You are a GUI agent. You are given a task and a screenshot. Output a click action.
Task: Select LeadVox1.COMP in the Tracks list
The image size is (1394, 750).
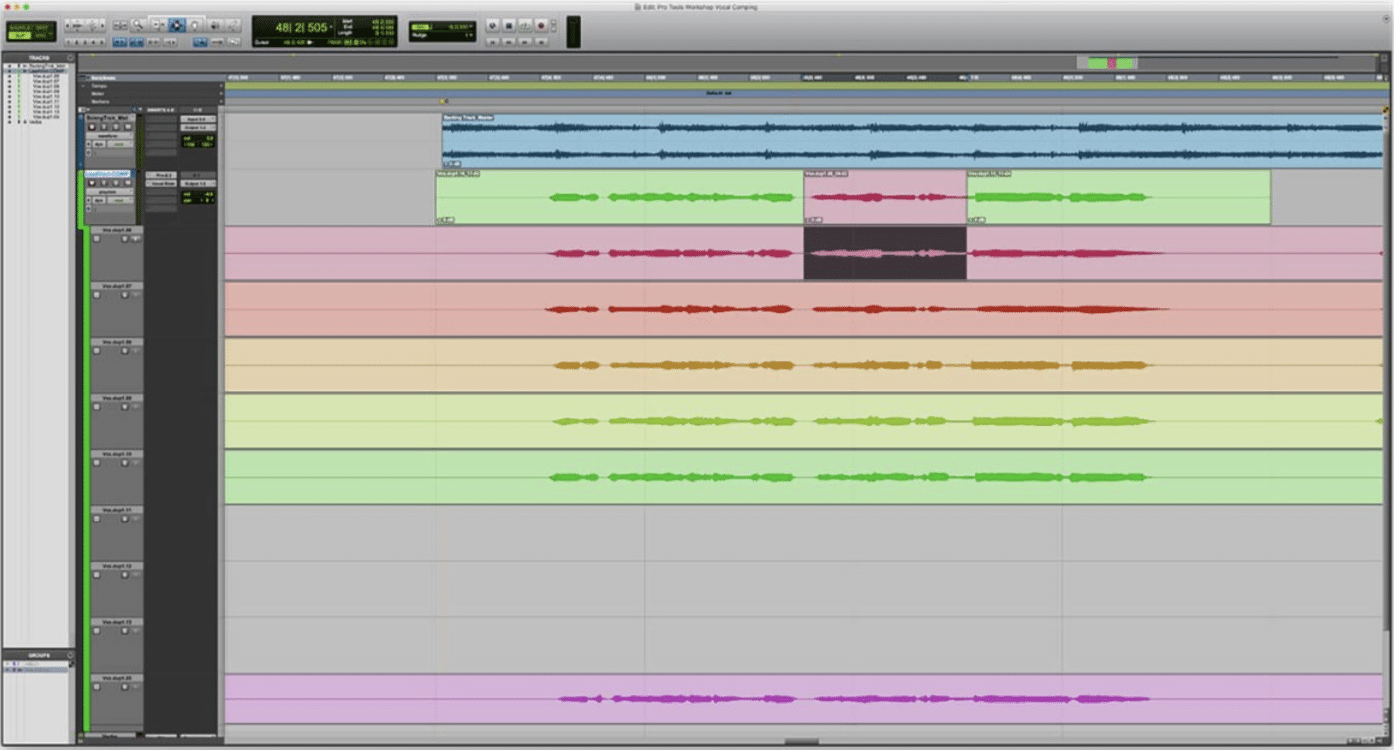pos(44,71)
